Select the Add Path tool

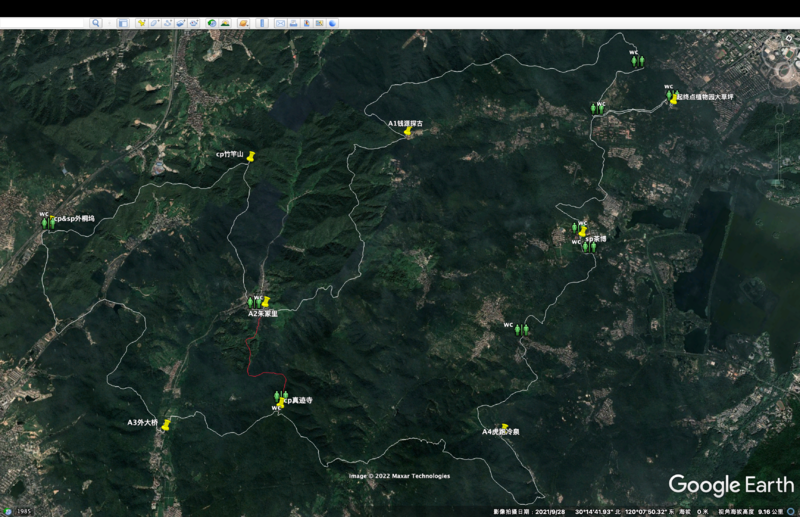[168, 22]
